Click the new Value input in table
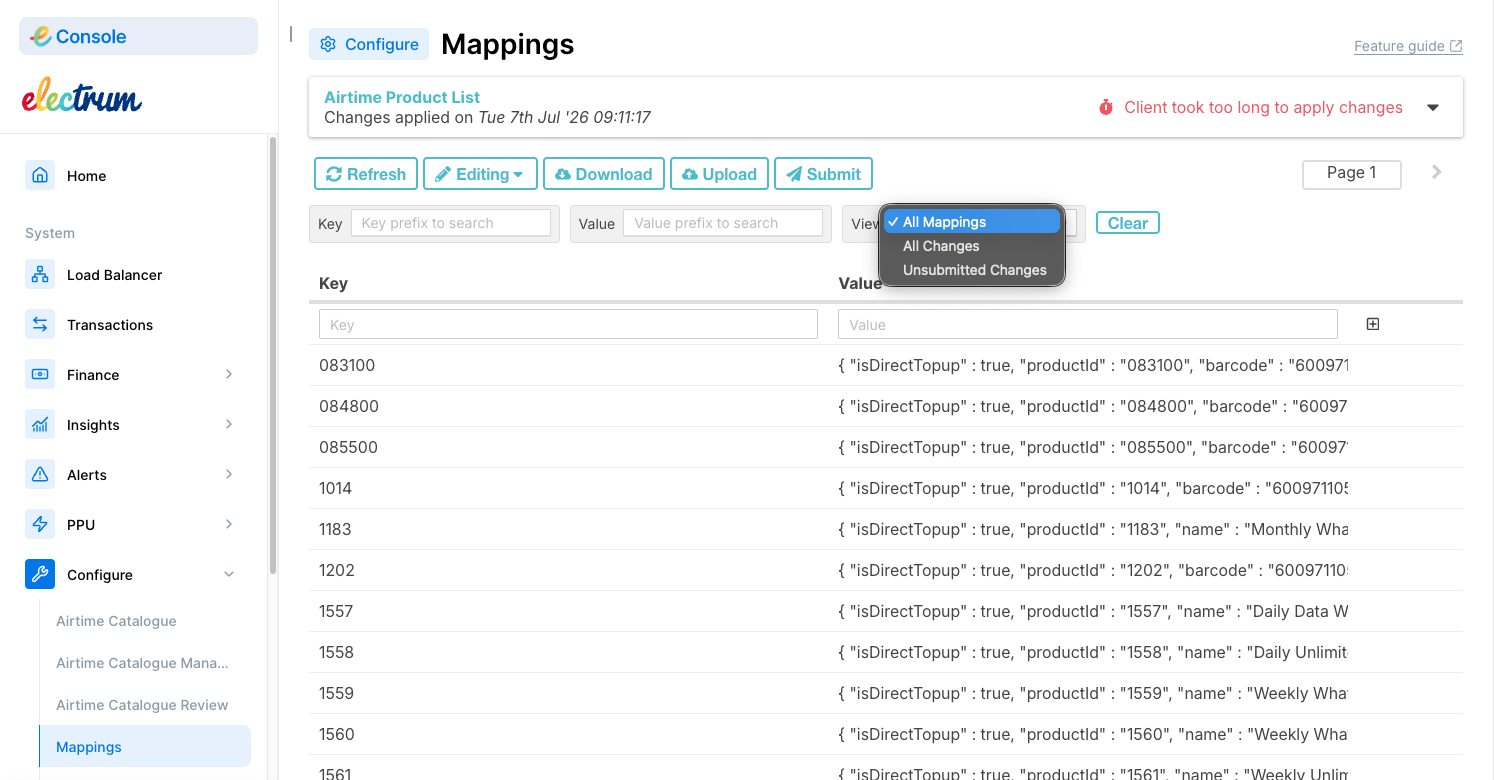This screenshot has height=780, width=1494. click(1088, 324)
